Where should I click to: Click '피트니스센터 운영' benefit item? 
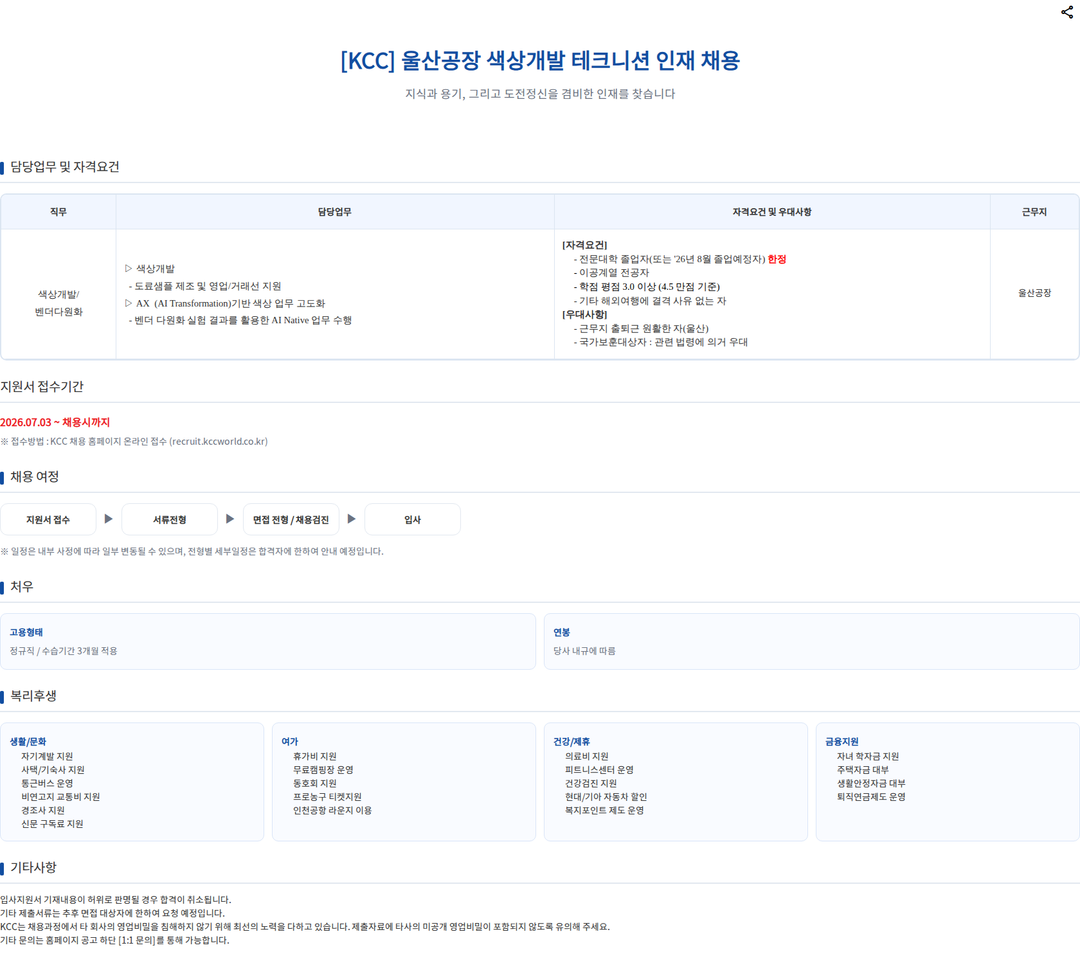pos(599,770)
